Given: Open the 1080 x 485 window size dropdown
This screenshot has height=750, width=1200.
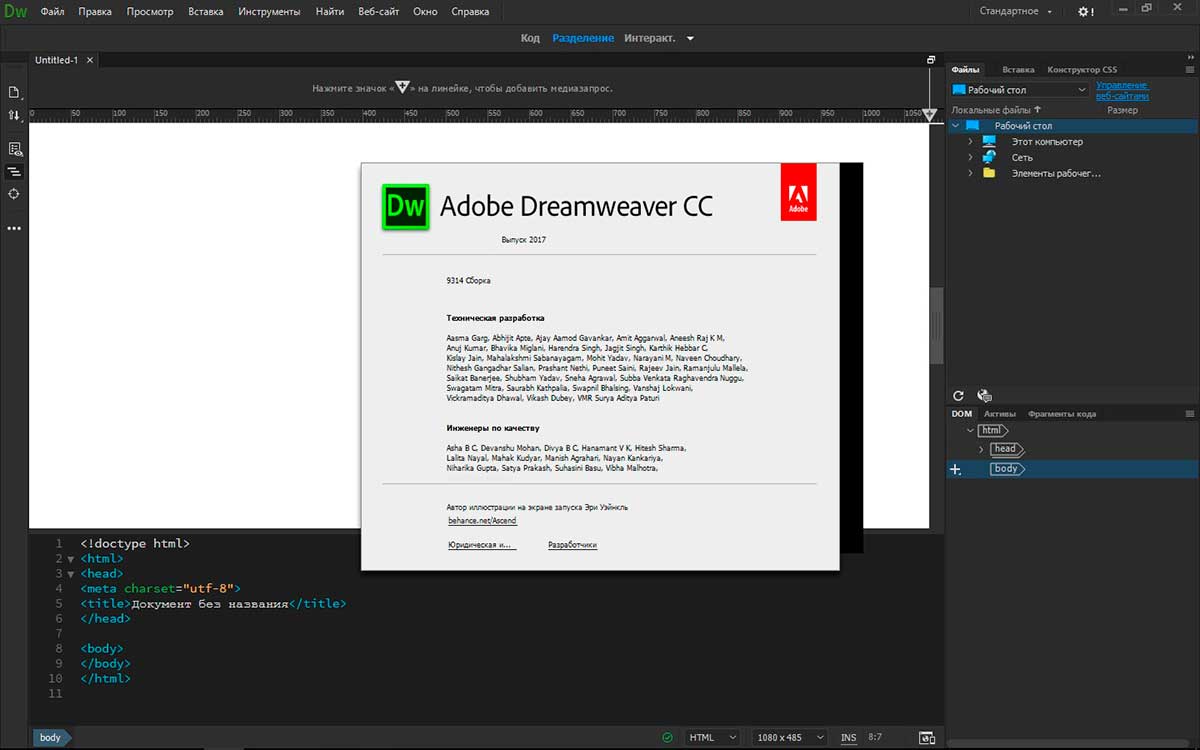Looking at the screenshot, I should tap(790, 738).
